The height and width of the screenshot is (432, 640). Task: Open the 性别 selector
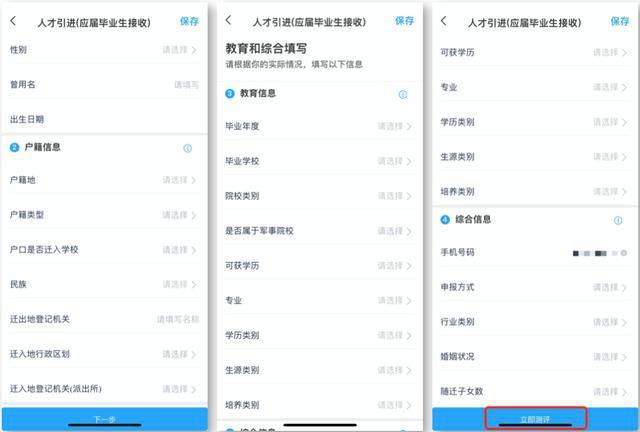click(104, 50)
